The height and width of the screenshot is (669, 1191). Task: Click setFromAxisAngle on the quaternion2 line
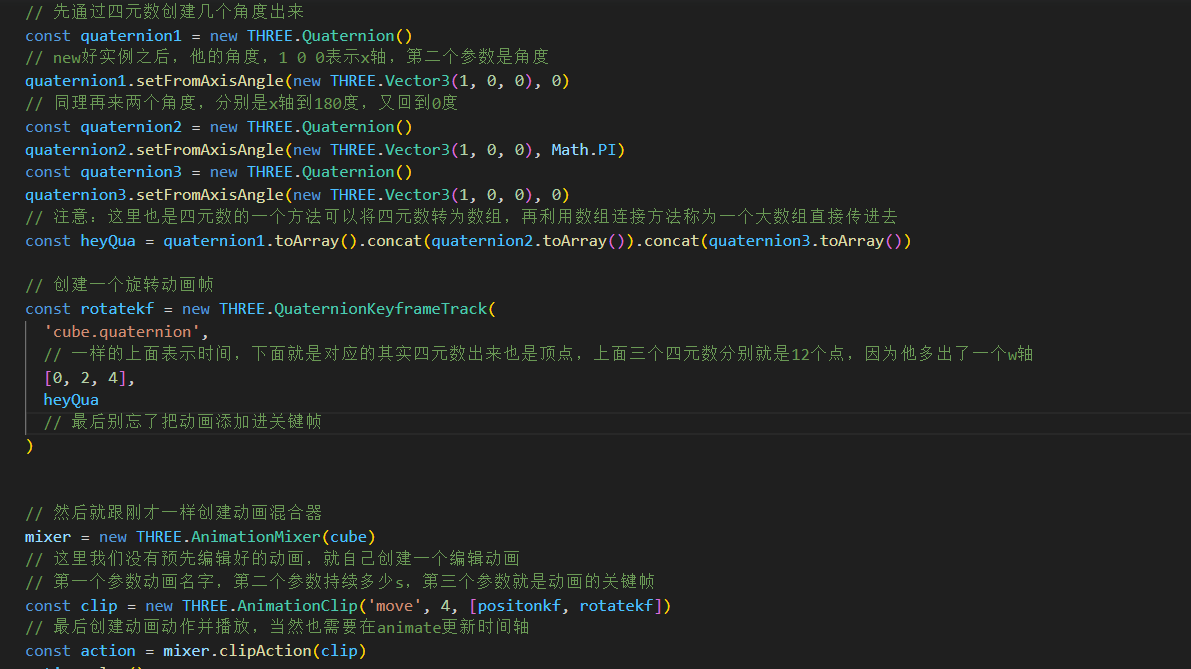(x=210, y=150)
